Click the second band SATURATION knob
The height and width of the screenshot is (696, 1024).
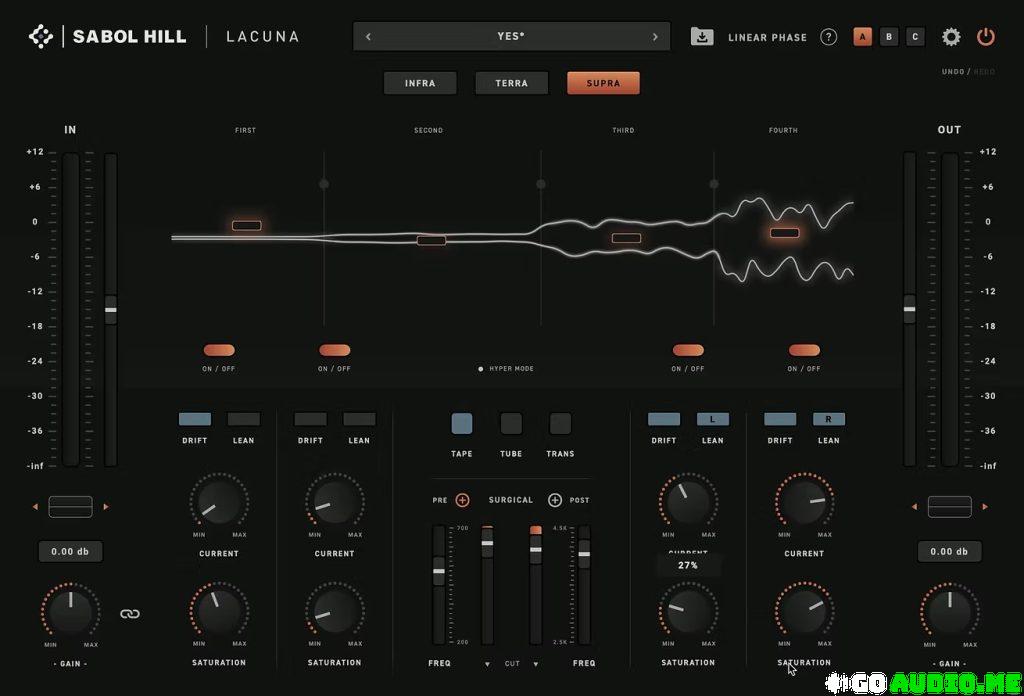[334, 610]
